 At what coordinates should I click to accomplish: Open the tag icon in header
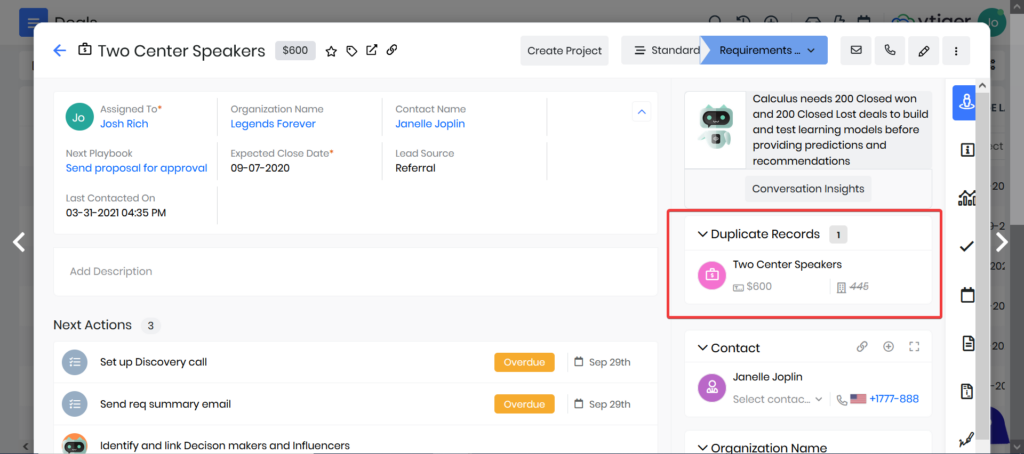click(351, 50)
